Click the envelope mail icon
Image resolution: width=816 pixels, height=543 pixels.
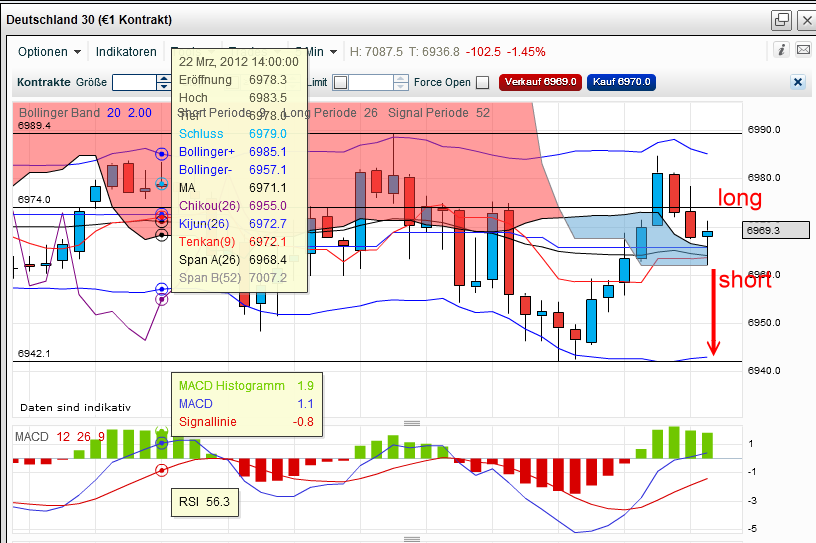(804, 50)
